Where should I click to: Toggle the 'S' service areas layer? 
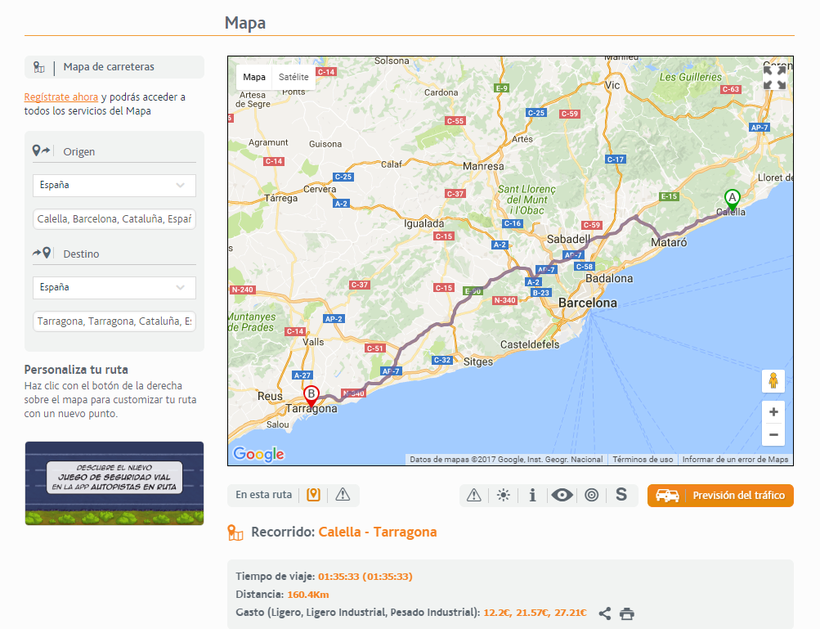coord(621,495)
